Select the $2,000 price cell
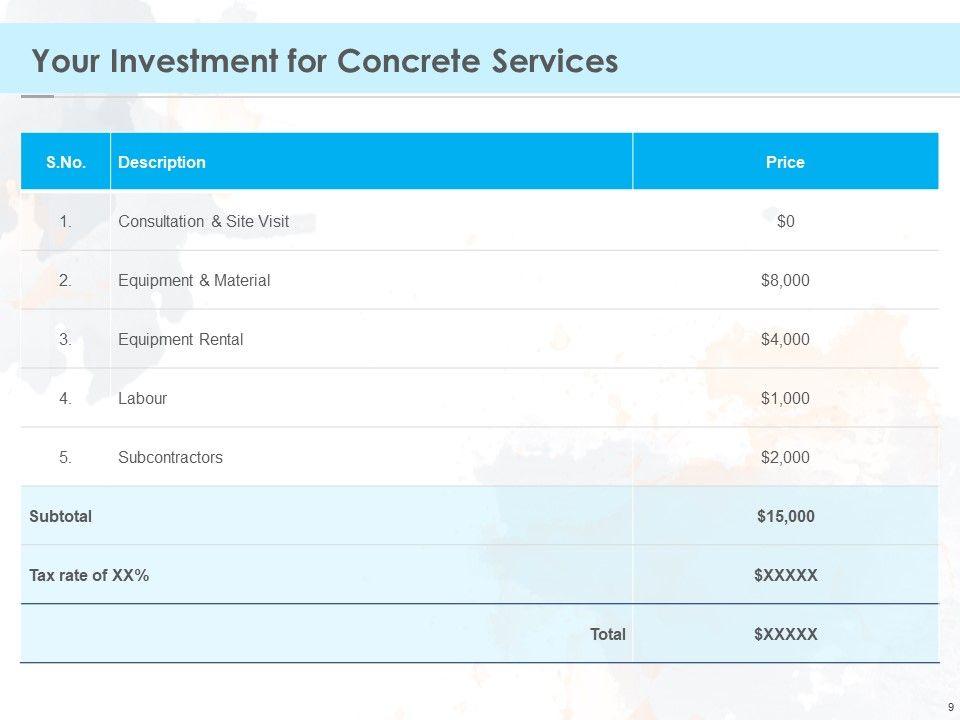 coord(785,457)
